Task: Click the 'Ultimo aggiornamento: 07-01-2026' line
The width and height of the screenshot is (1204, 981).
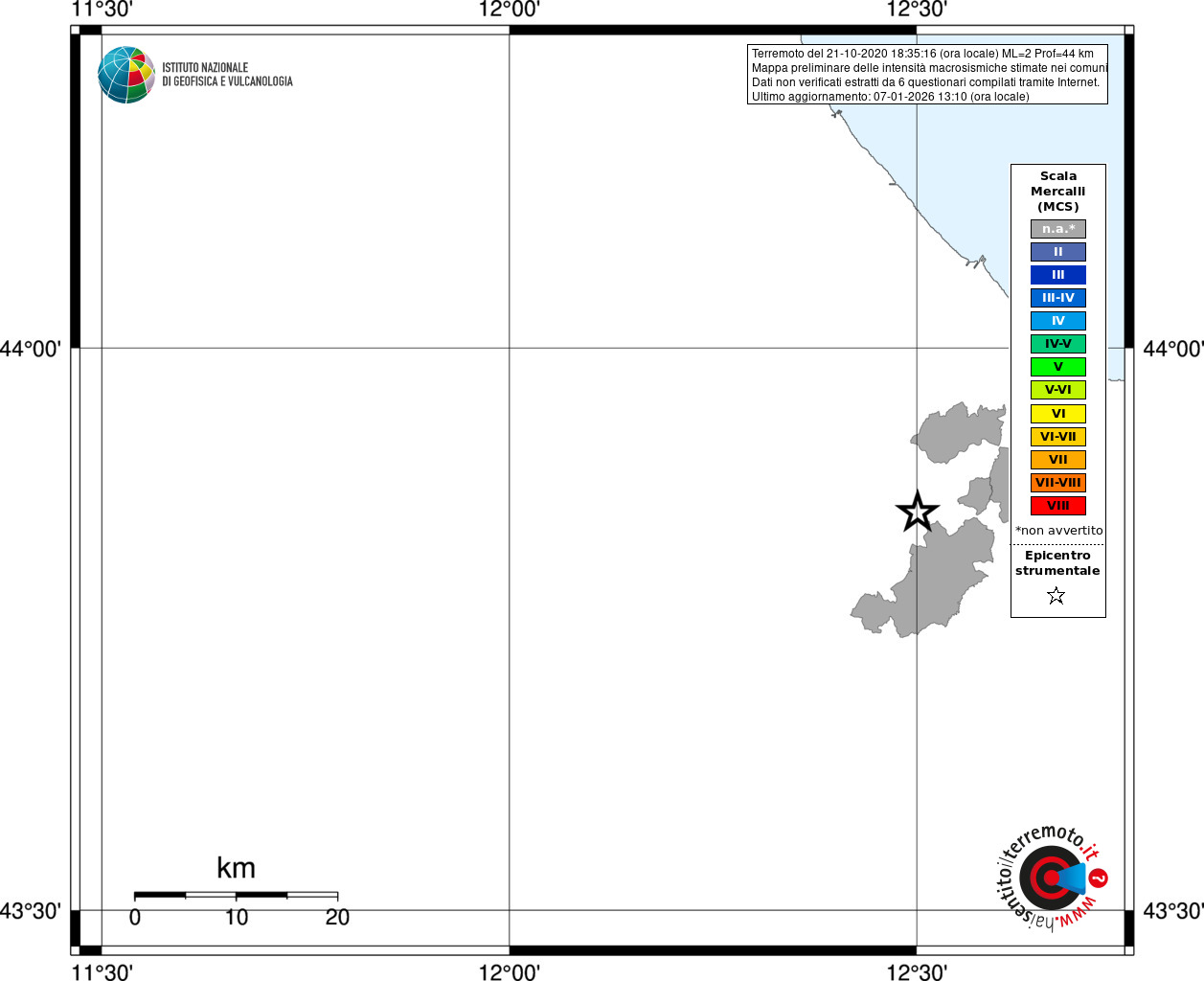Action: (890, 97)
